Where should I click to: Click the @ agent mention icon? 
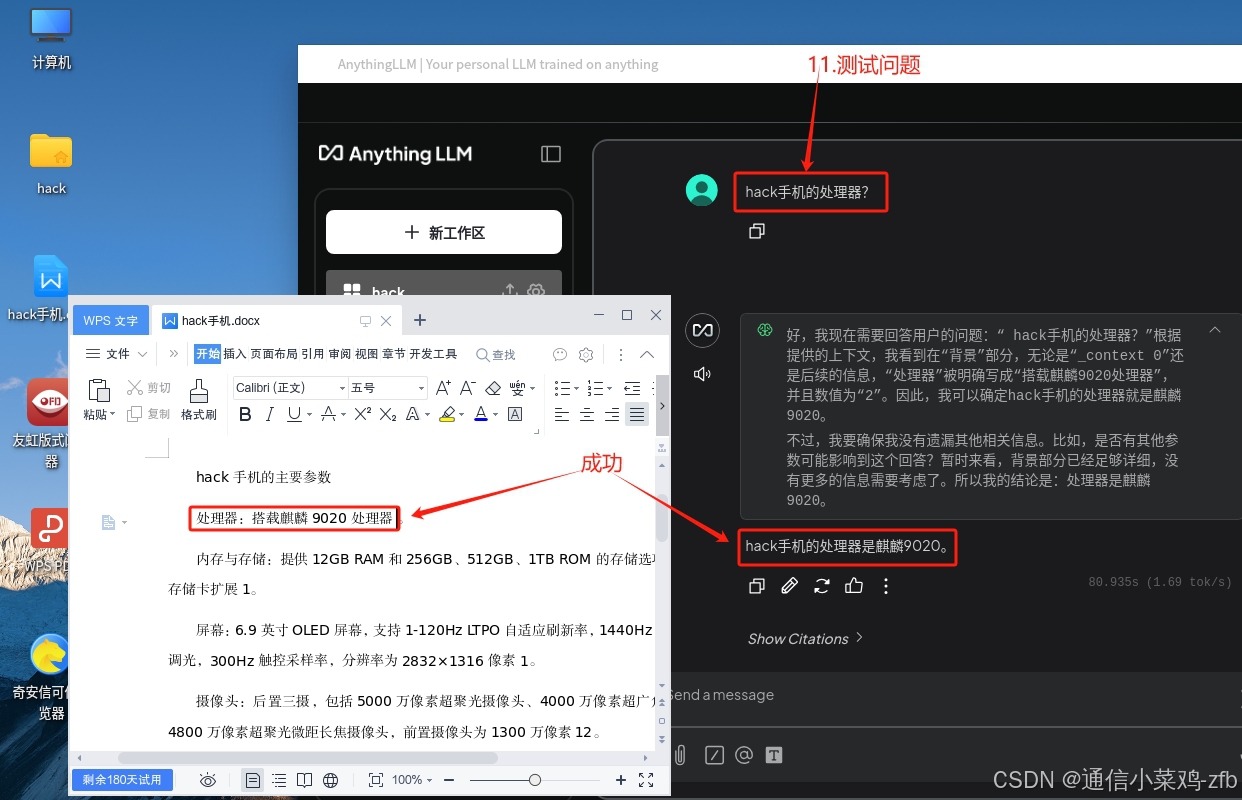743,755
